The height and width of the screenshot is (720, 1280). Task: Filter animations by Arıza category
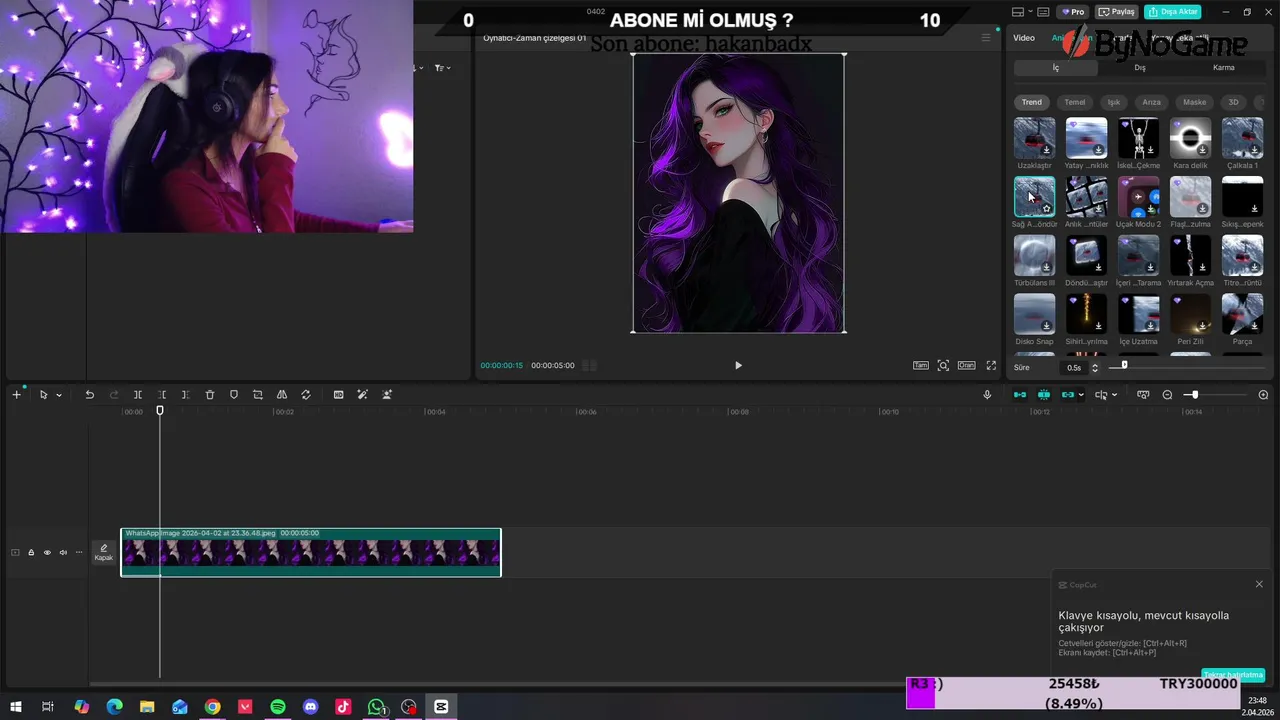[1152, 102]
